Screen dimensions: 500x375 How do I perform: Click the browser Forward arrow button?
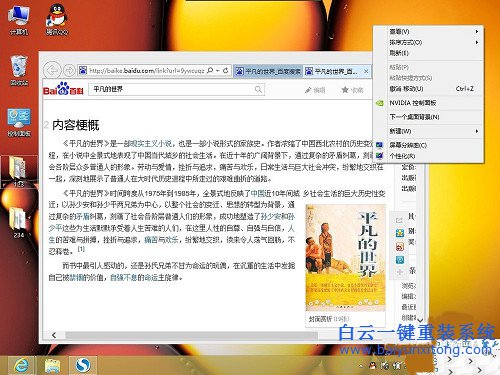69,70
